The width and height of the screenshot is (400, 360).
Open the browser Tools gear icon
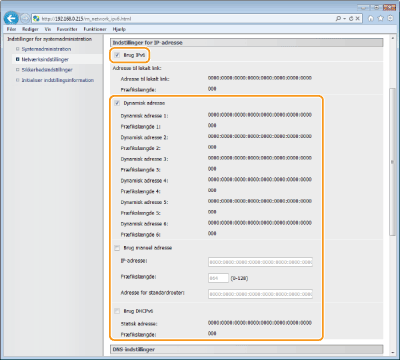(x=390, y=18)
